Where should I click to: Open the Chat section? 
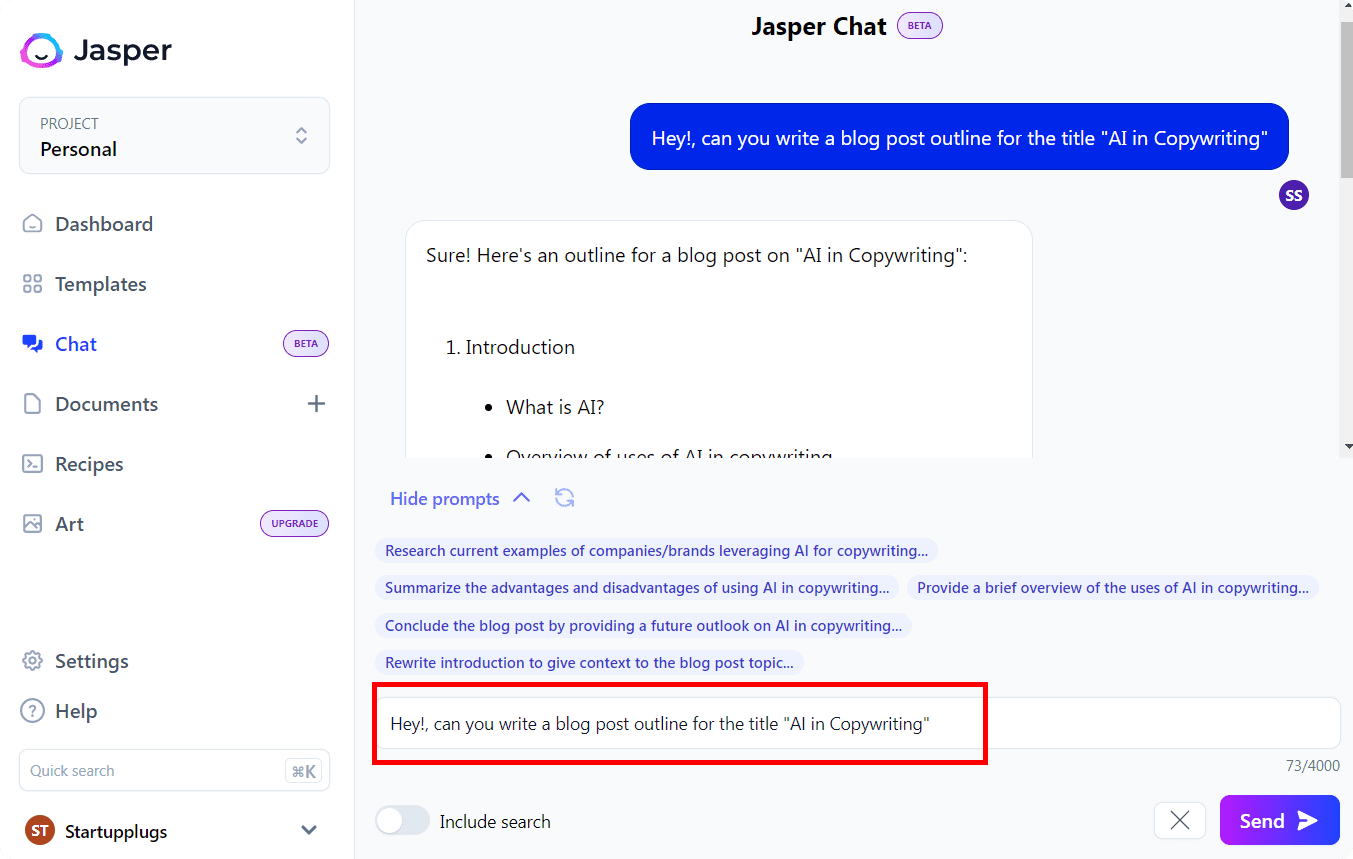[x=75, y=343]
